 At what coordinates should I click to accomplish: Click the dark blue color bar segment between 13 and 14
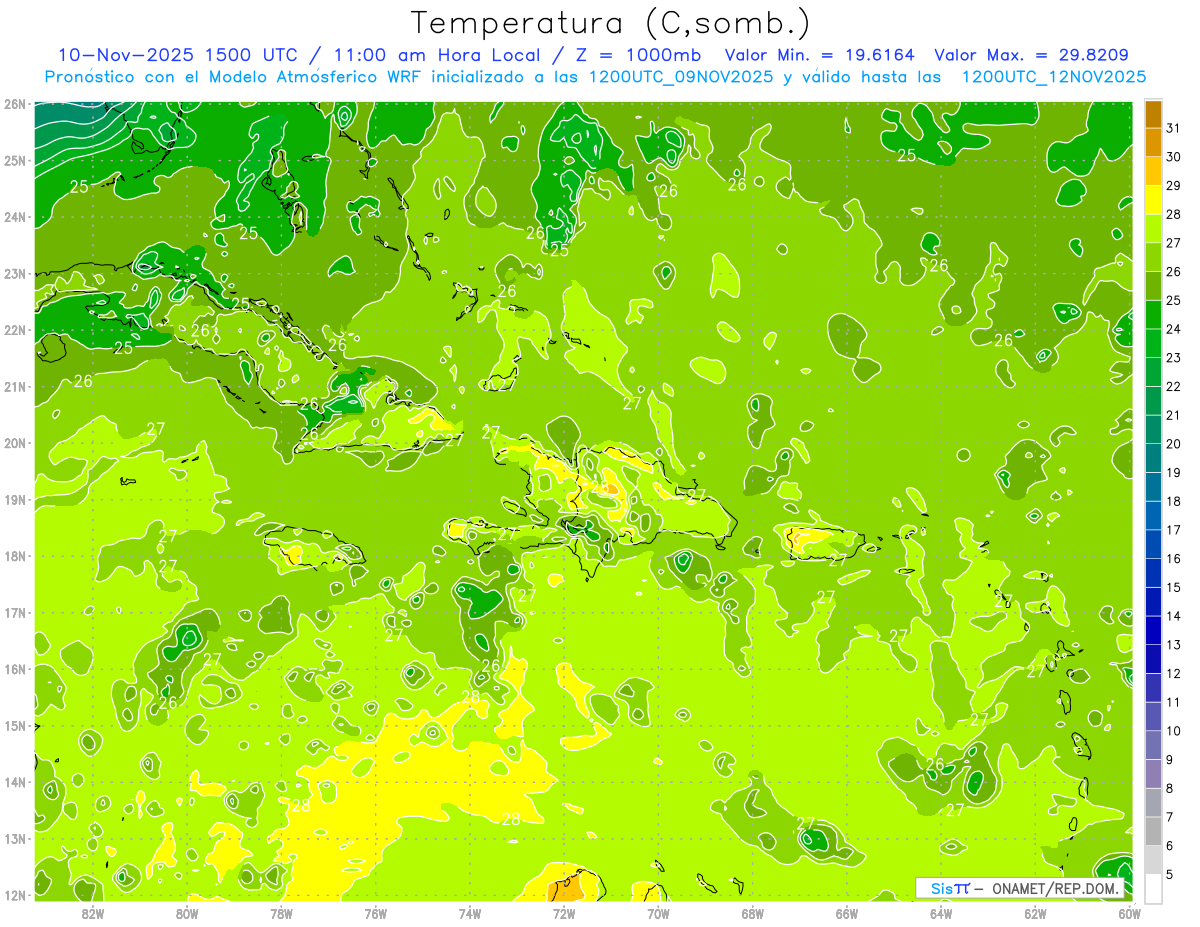click(1153, 631)
